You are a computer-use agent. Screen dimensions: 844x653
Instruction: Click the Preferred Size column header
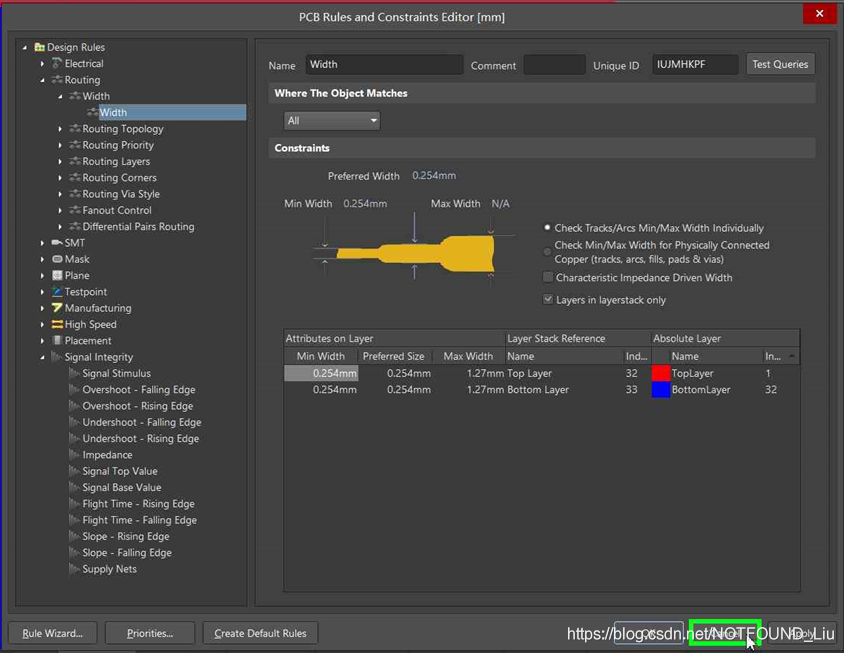(x=393, y=356)
